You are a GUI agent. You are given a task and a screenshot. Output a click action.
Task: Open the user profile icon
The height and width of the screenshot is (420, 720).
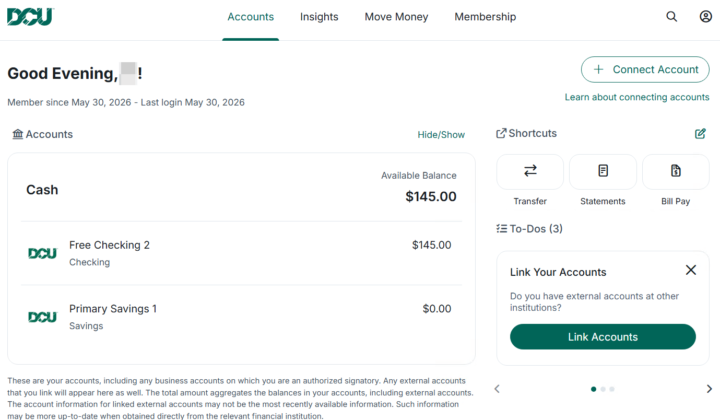705,17
